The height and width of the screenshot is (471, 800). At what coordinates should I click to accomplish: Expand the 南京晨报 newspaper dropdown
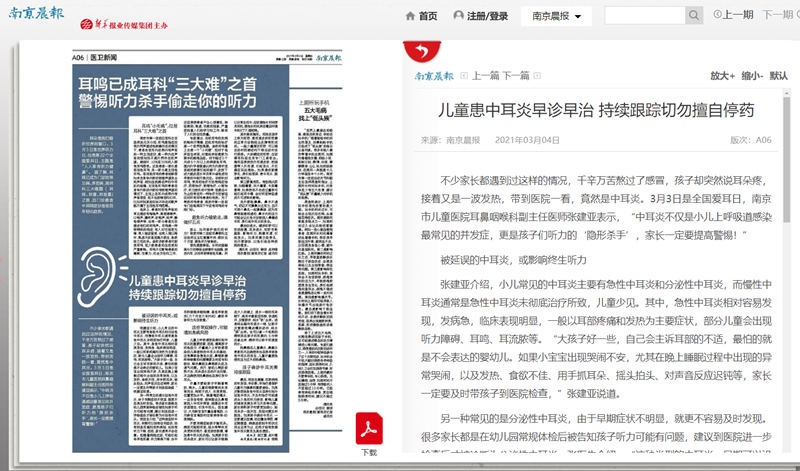(556, 16)
